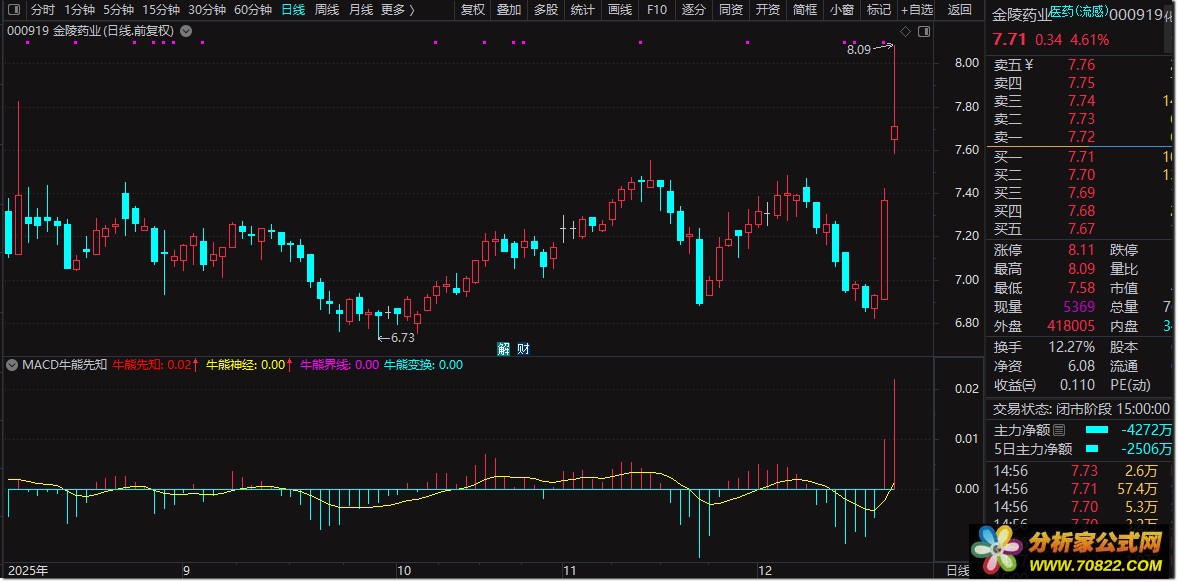
Task: Open the 画线 drawing tools menu
Action: [x=619, y=10]
